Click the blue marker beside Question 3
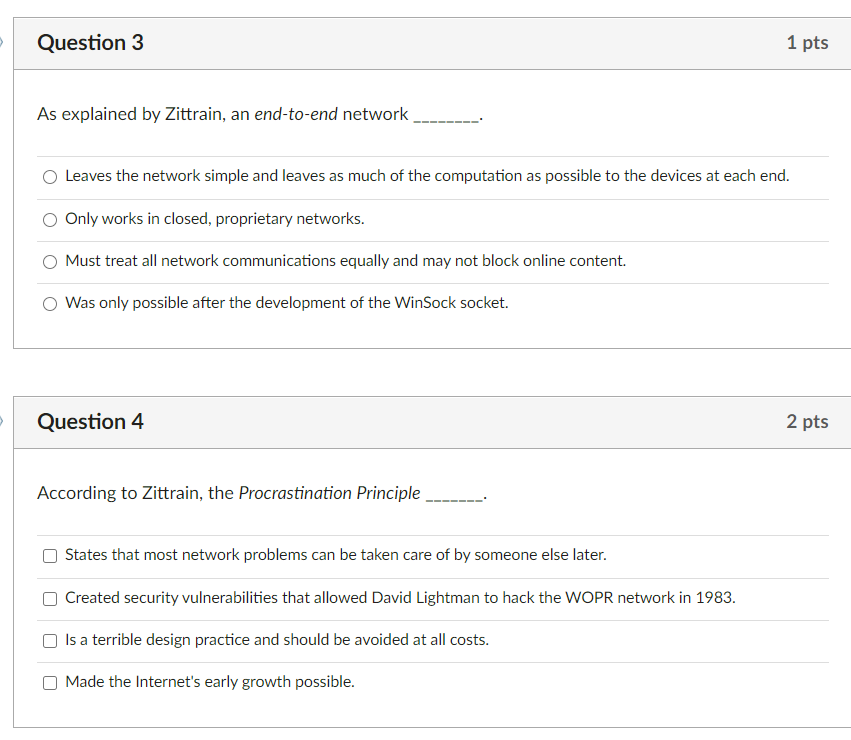Viewport: 851px width, 740px height. tap(3, 42)
